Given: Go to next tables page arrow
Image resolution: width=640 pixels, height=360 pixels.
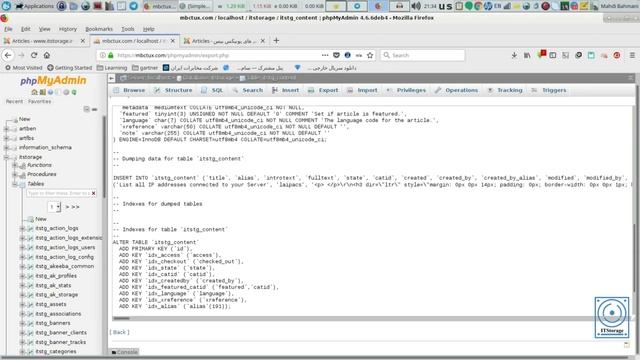Looking at the screenshot, I should tap(68, 207).
